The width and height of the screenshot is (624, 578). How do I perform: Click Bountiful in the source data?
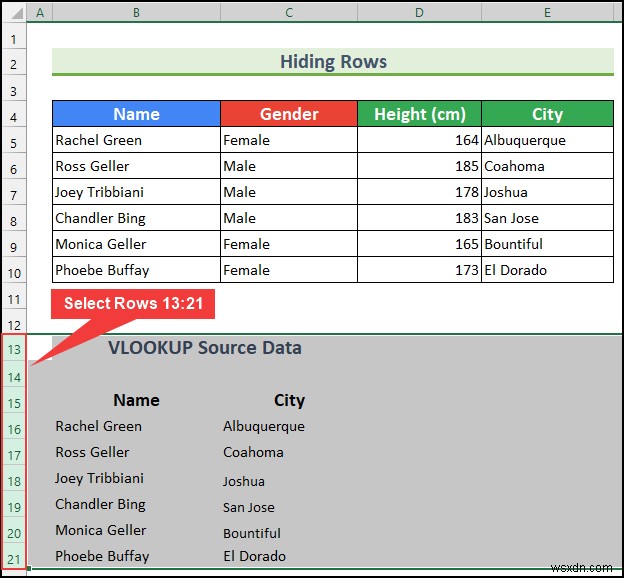coord(252,533)
